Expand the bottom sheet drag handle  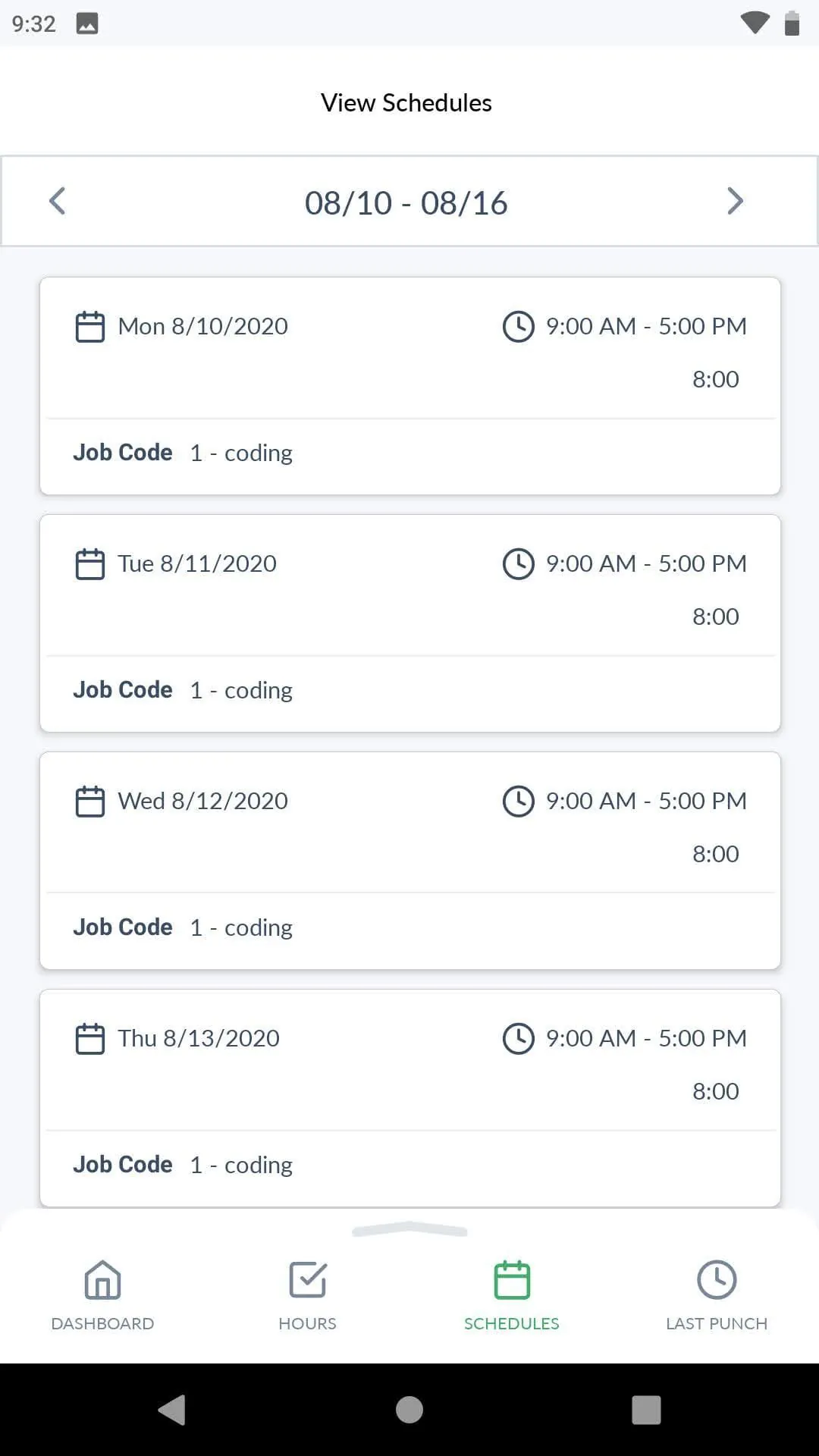409,1230
